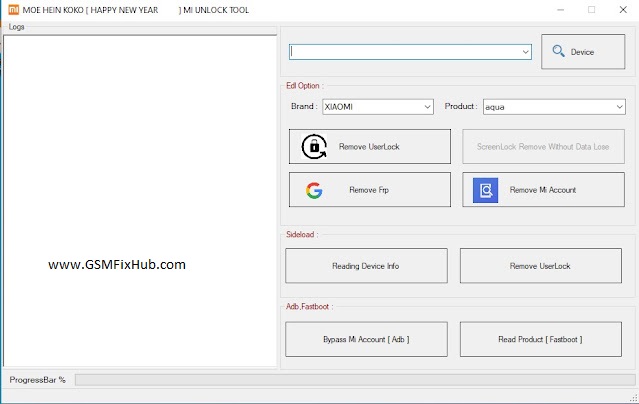Open the device port combo box arrow
Screen dimensions: 639x404
tap(526, 52)
